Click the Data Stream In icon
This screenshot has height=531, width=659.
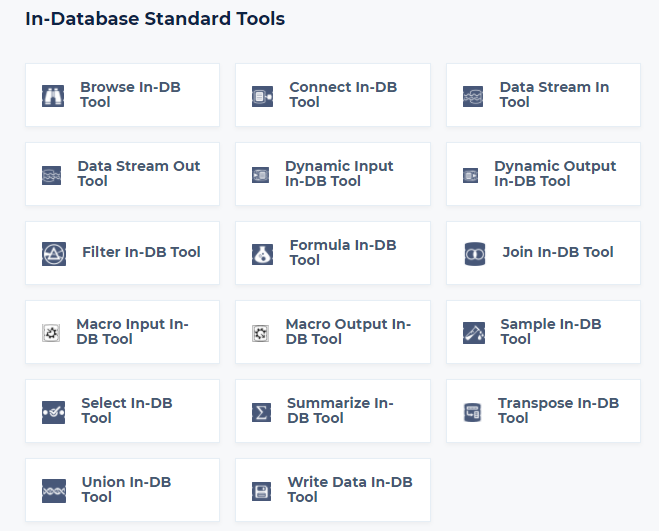(x=473, y=96)
